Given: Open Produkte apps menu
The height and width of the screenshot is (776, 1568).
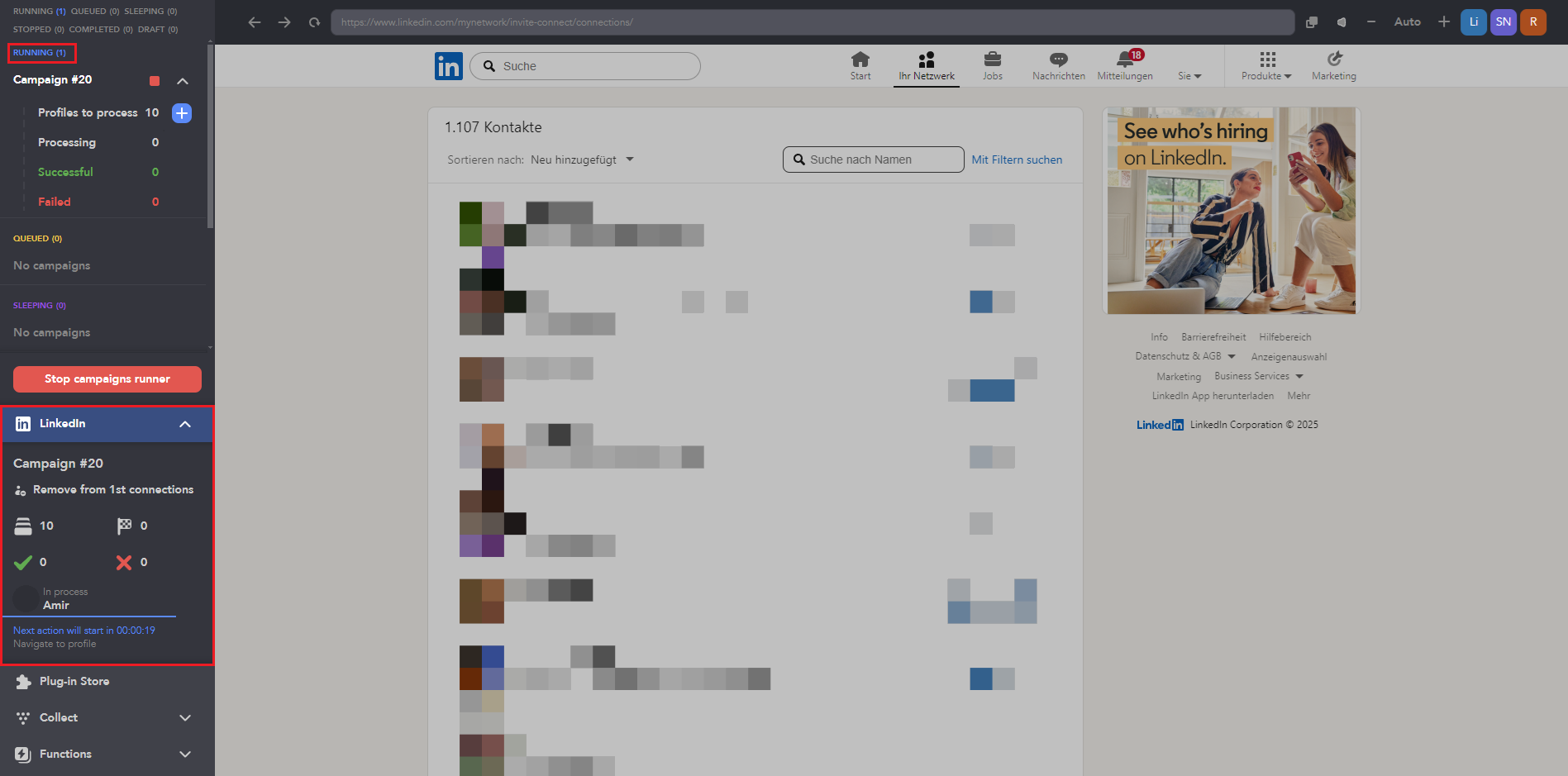Looking at the screenshot, I should (1266, 65).
